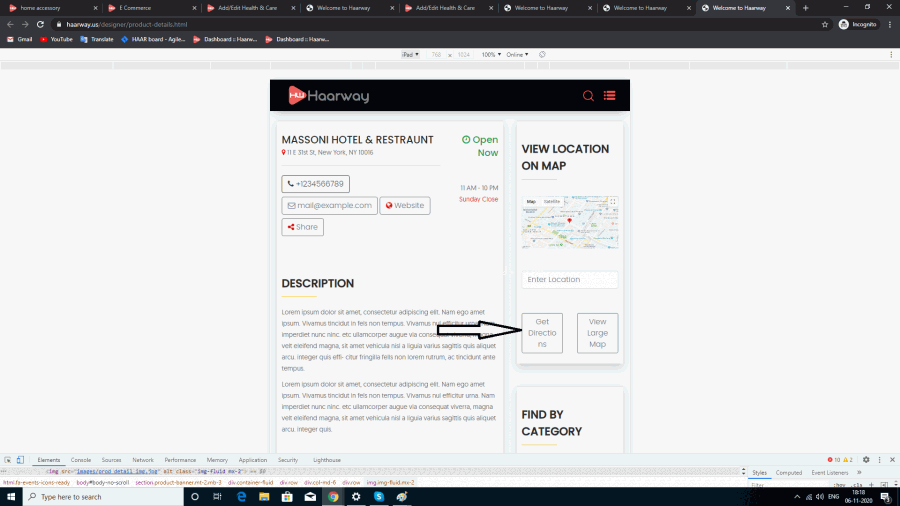Open the Online throttling dropdown
900x506 pixels.
518,54
